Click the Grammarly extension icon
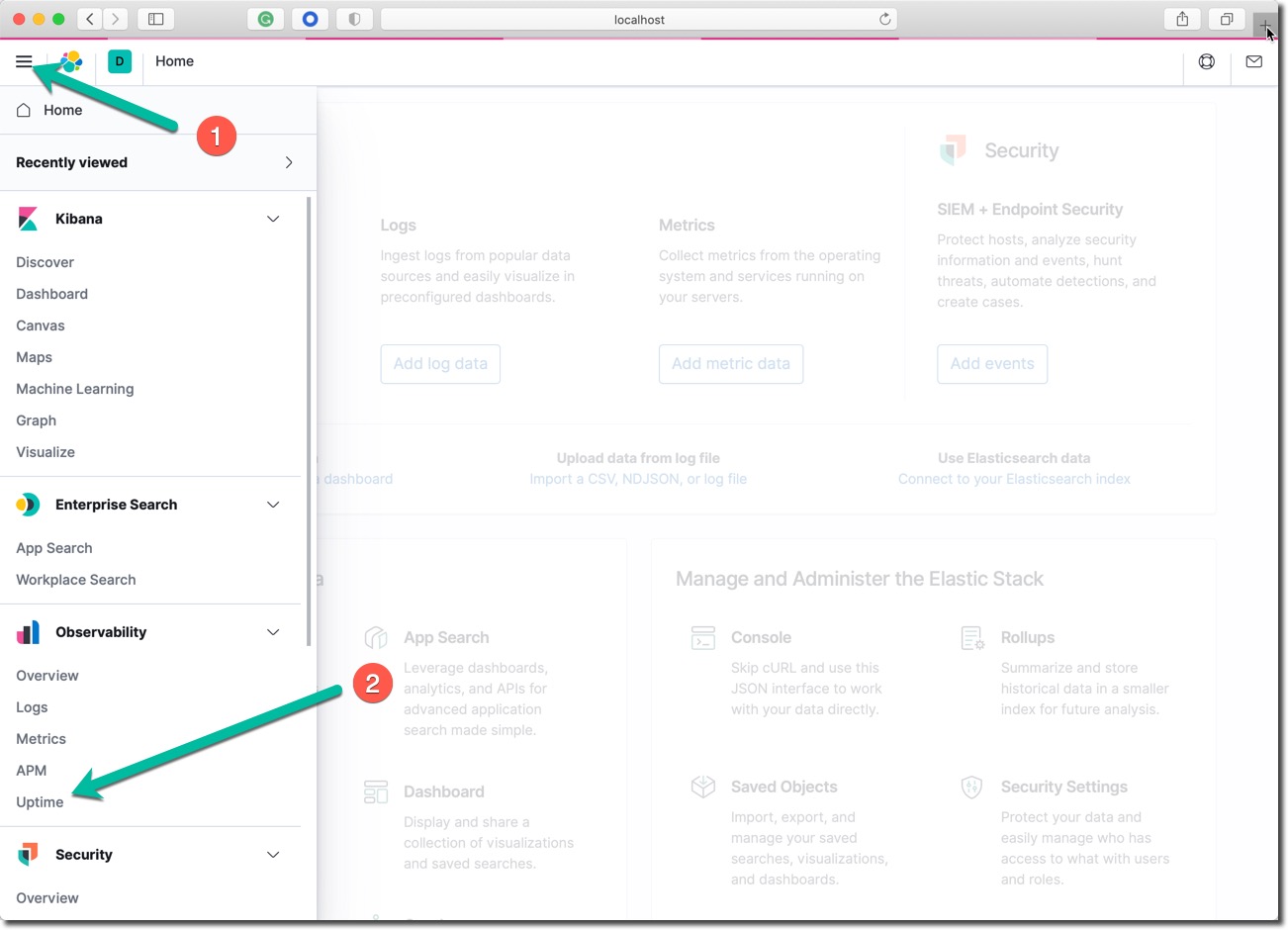 pyautogui.click(x=265, y=19)
